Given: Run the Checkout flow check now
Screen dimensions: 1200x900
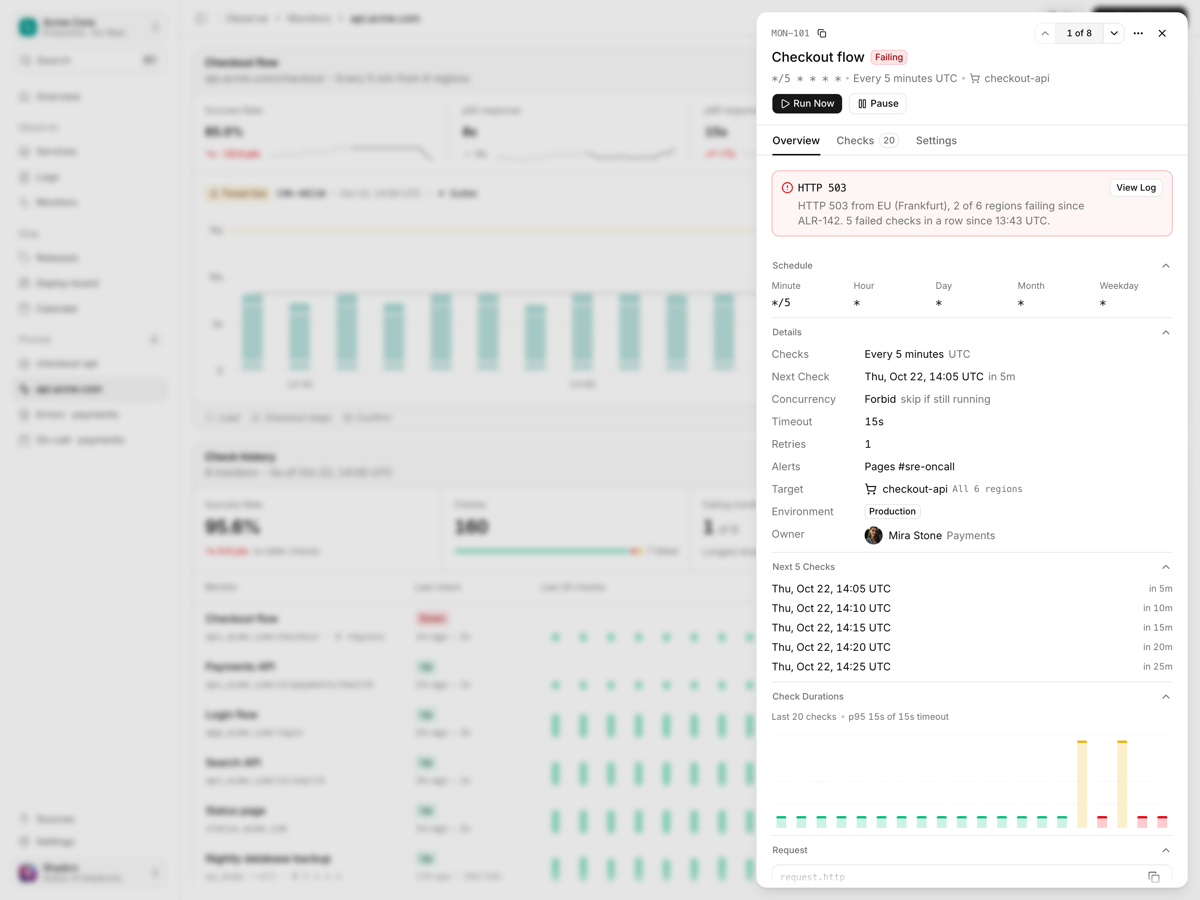Looking at the screenshot, I should [x=807, y=103].
